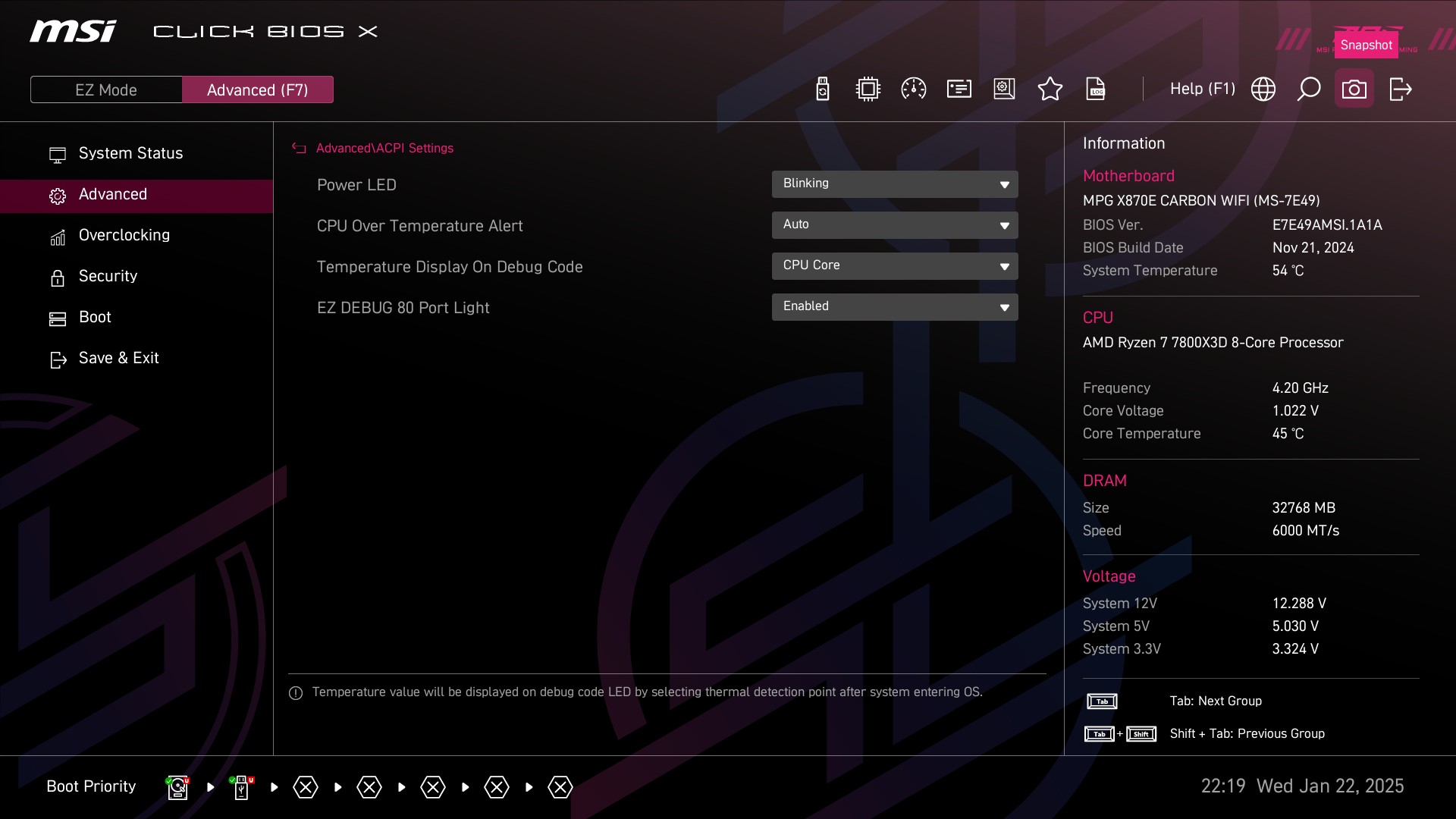Open the Help (F1) link
The image size is (1456, 819).
(1202, 89)
